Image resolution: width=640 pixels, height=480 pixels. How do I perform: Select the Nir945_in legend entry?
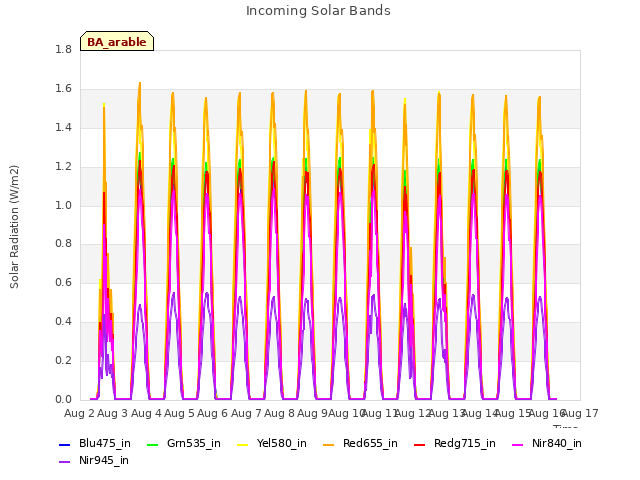coord(93,460)
